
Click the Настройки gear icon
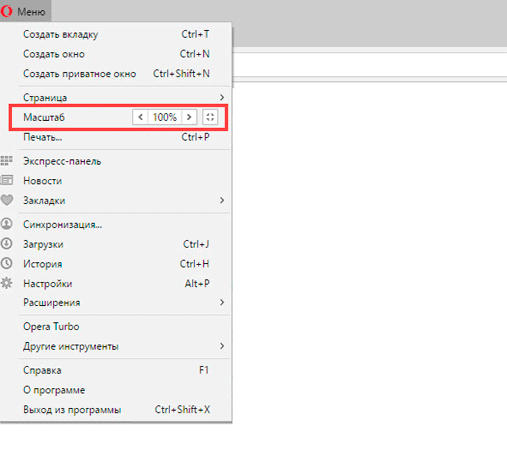point(7,283)
